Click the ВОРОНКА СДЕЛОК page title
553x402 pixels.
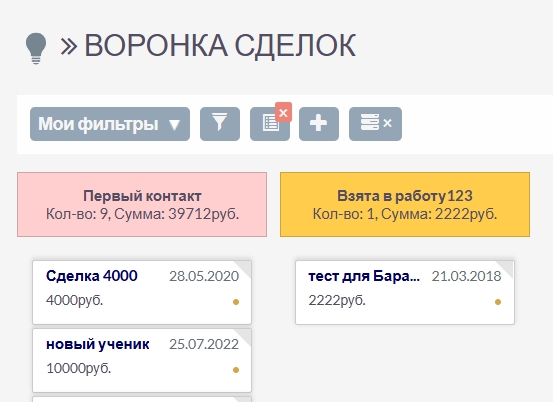[220, 46]
